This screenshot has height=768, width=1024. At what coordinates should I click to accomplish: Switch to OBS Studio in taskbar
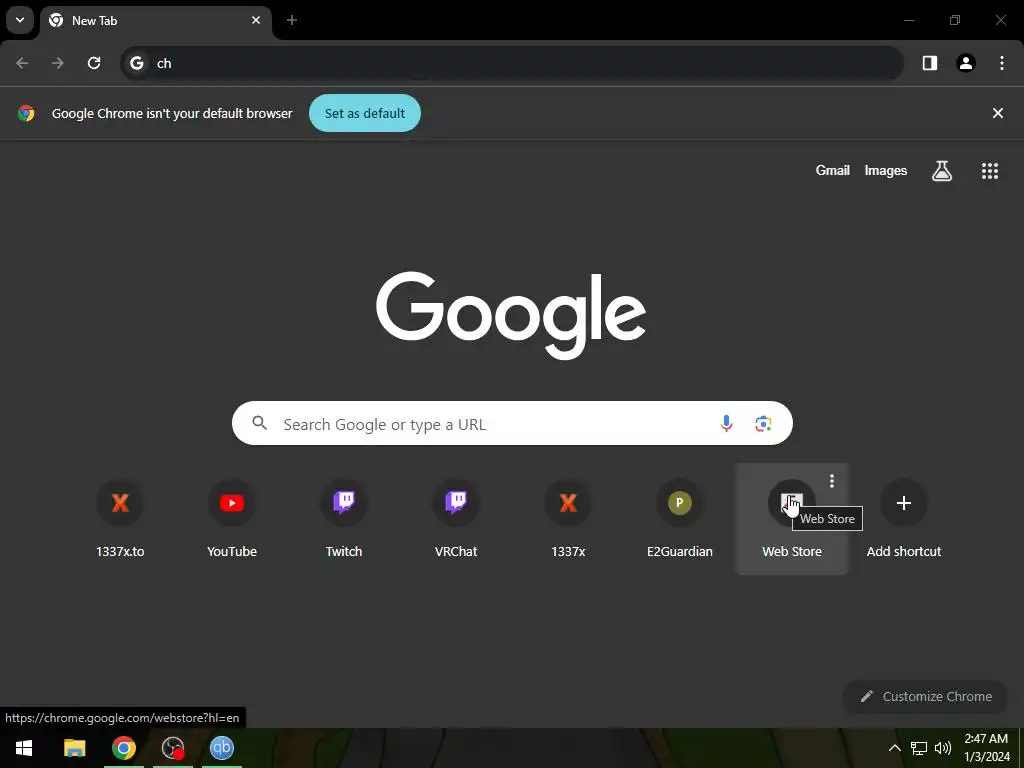[173, 748]
